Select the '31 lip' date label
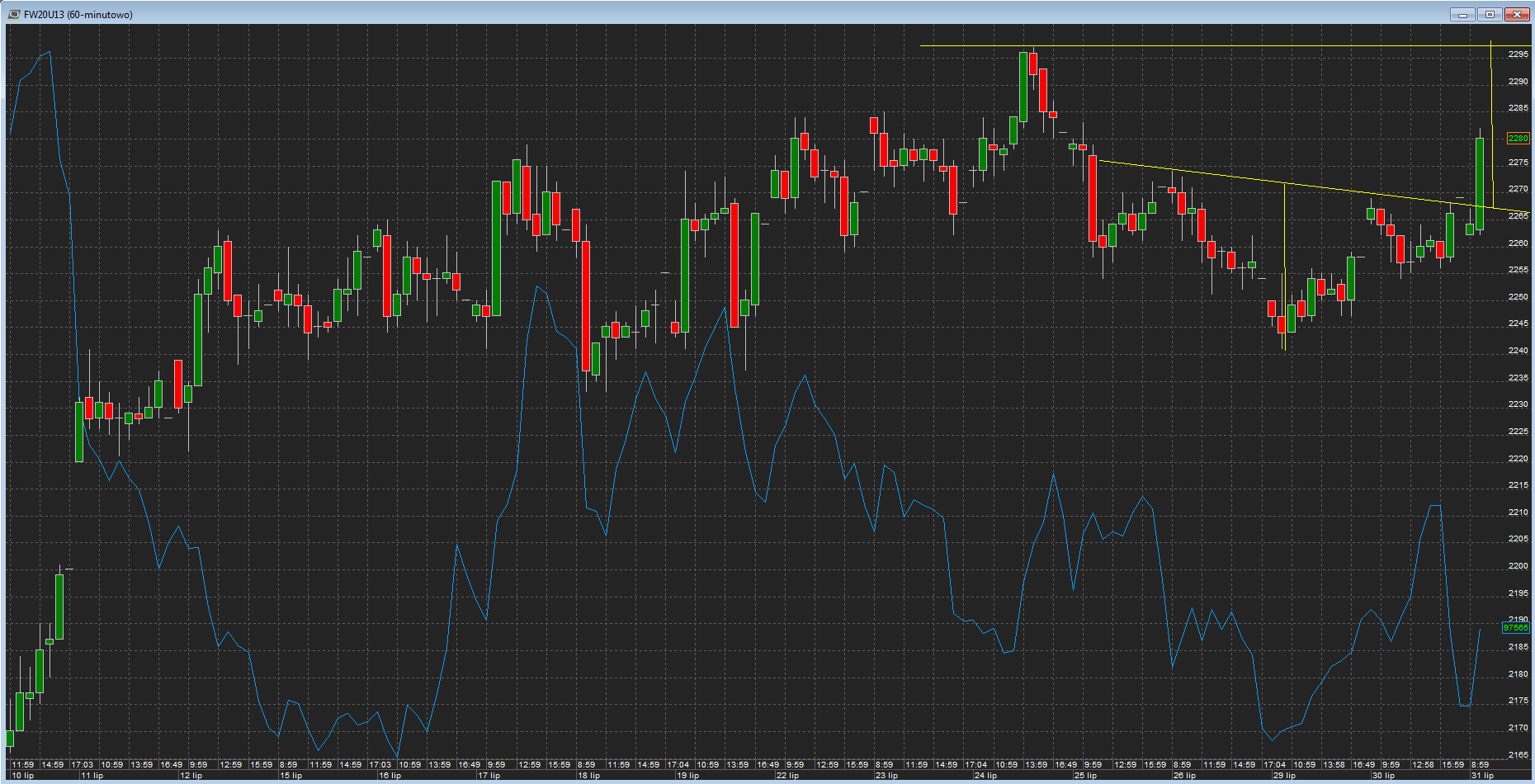 [1482, 776]
